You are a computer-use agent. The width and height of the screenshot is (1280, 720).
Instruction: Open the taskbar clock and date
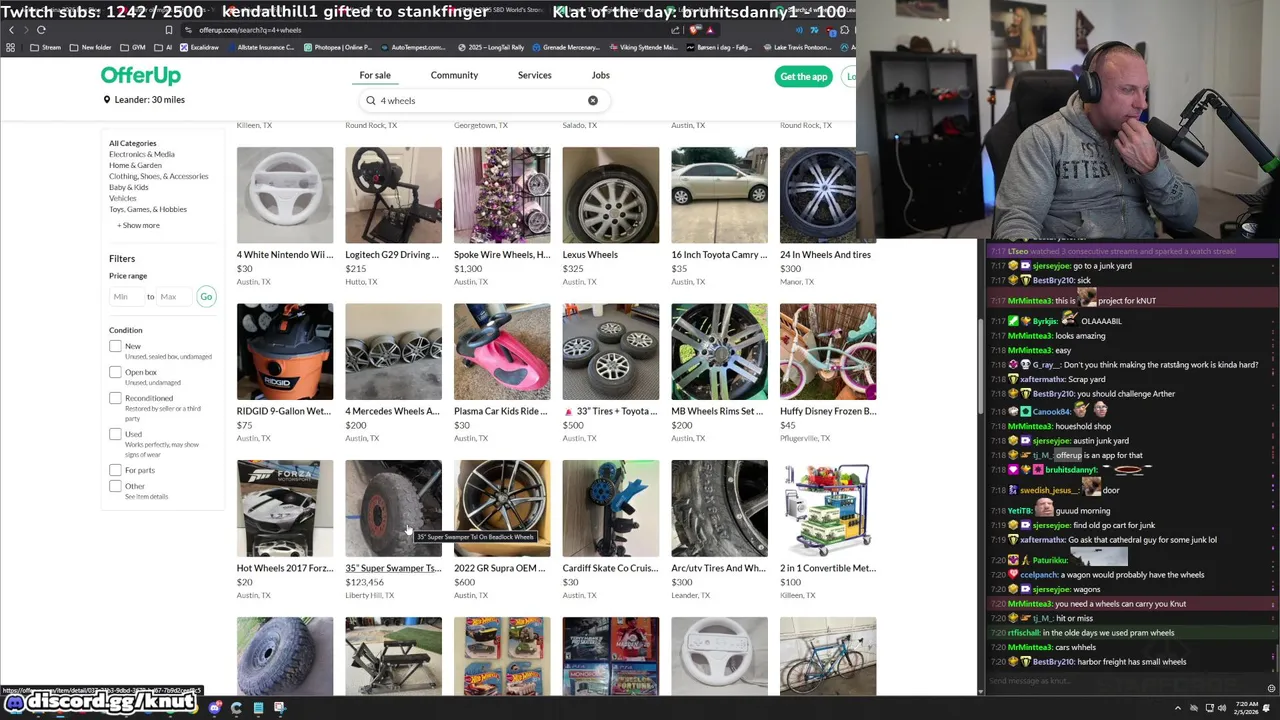pyautogui.click(x=1248, y=708)
